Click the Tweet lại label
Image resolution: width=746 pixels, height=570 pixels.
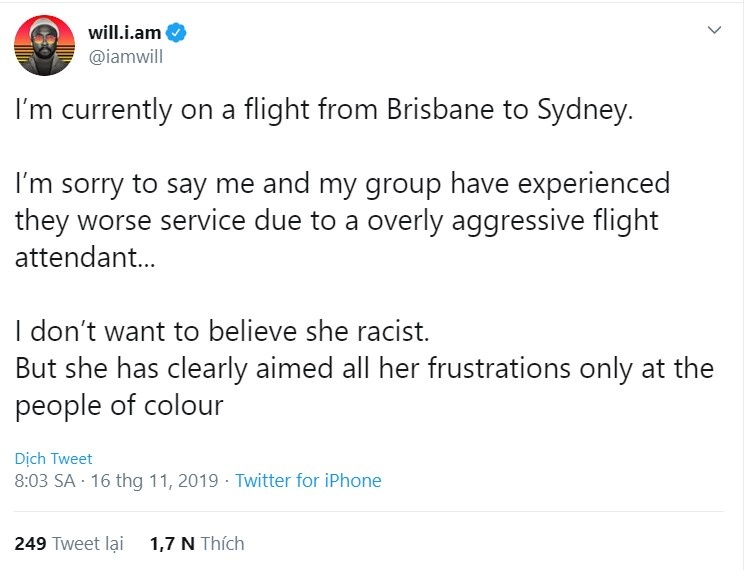[x=88, y=544]
